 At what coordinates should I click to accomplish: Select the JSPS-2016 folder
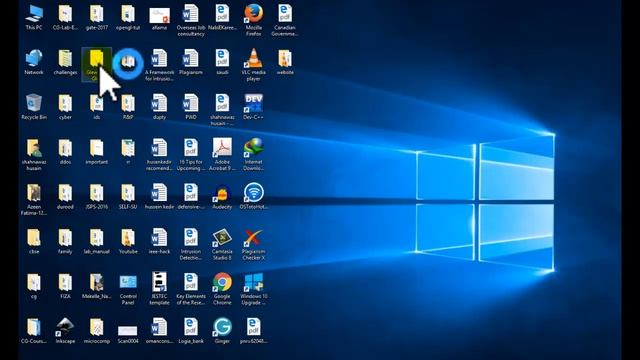(x=97, y=197)
